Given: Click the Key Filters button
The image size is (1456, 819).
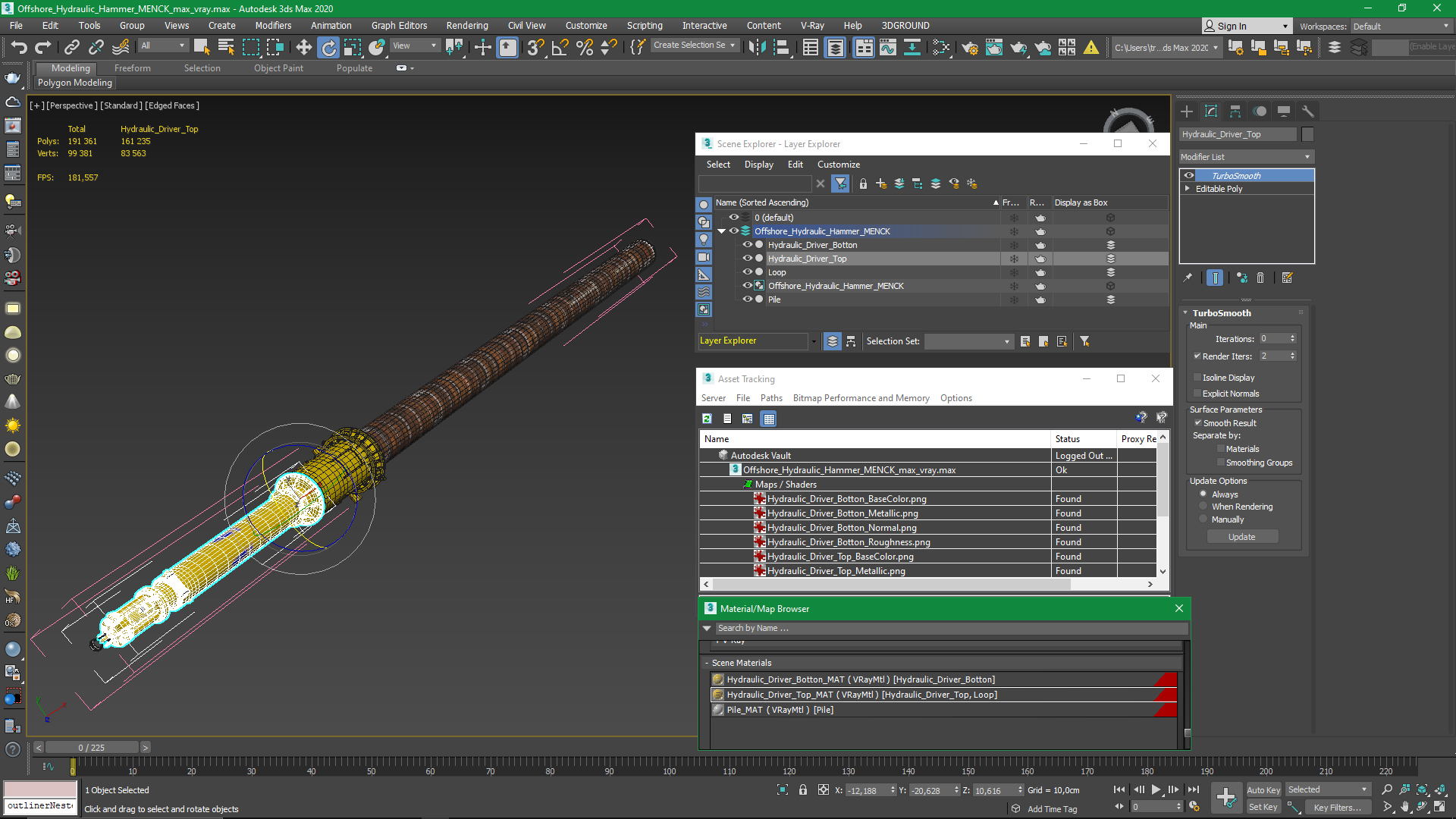Looking at the screenshot, I should [x=1338, y=808].
